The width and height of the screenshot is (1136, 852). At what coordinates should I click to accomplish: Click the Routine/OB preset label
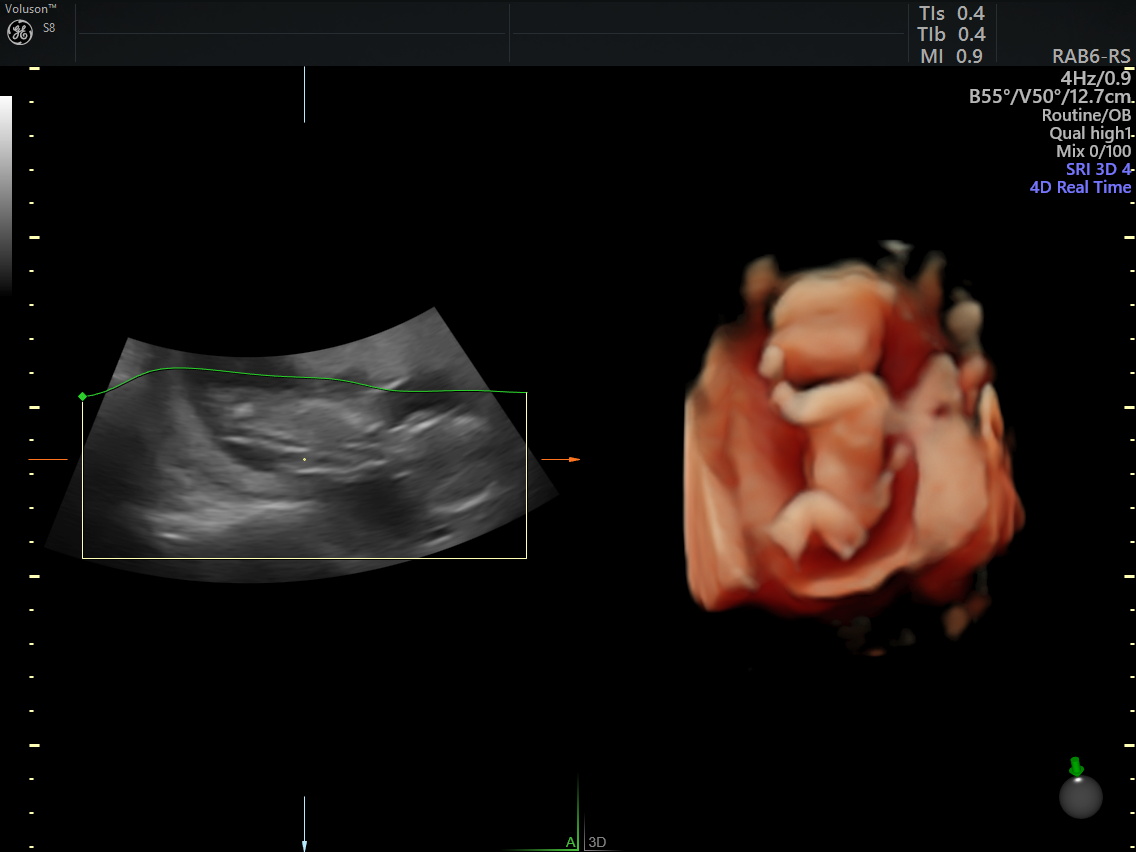(x=1085, y=115)
